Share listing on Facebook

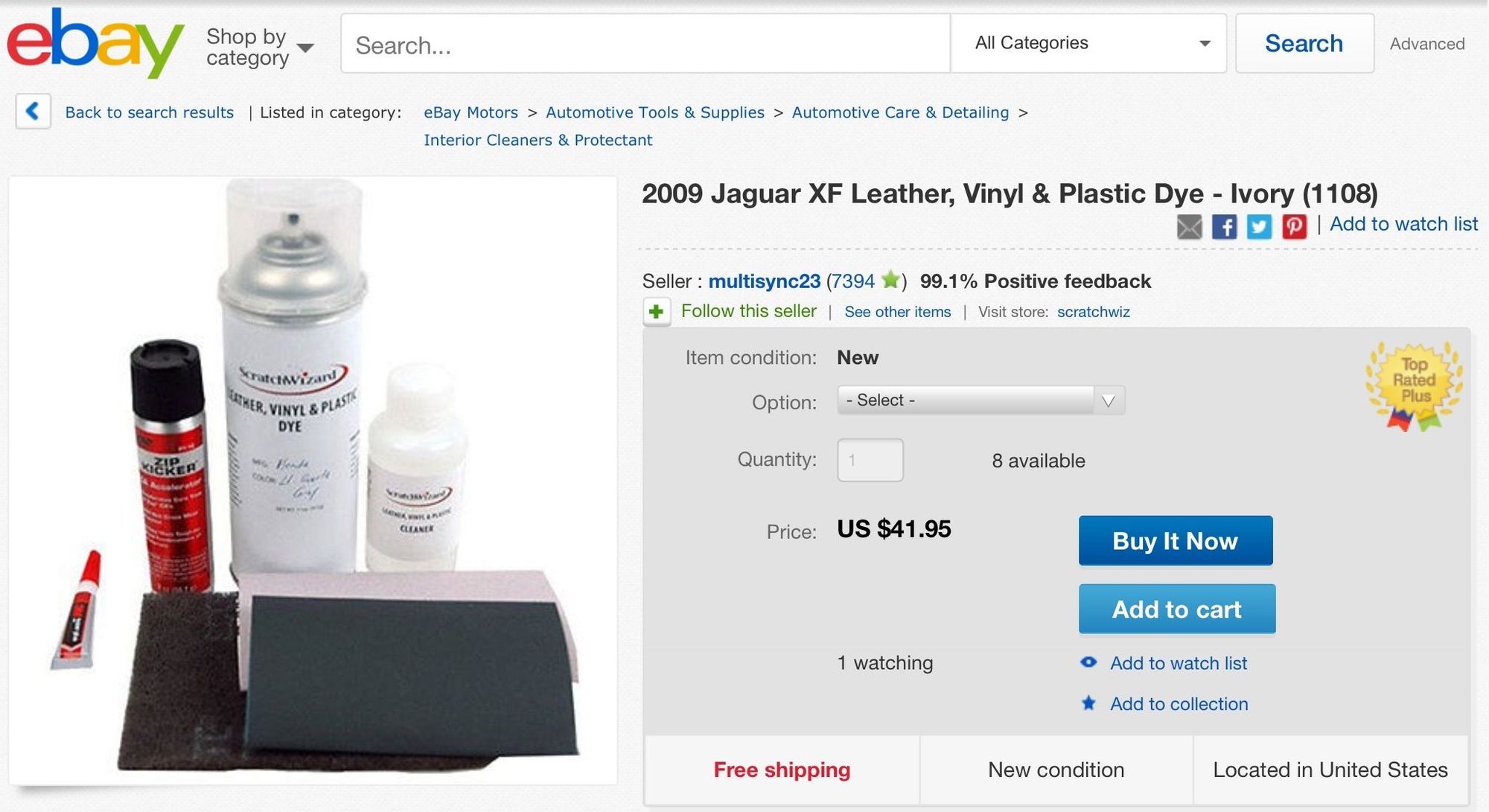coord(1224,226)
